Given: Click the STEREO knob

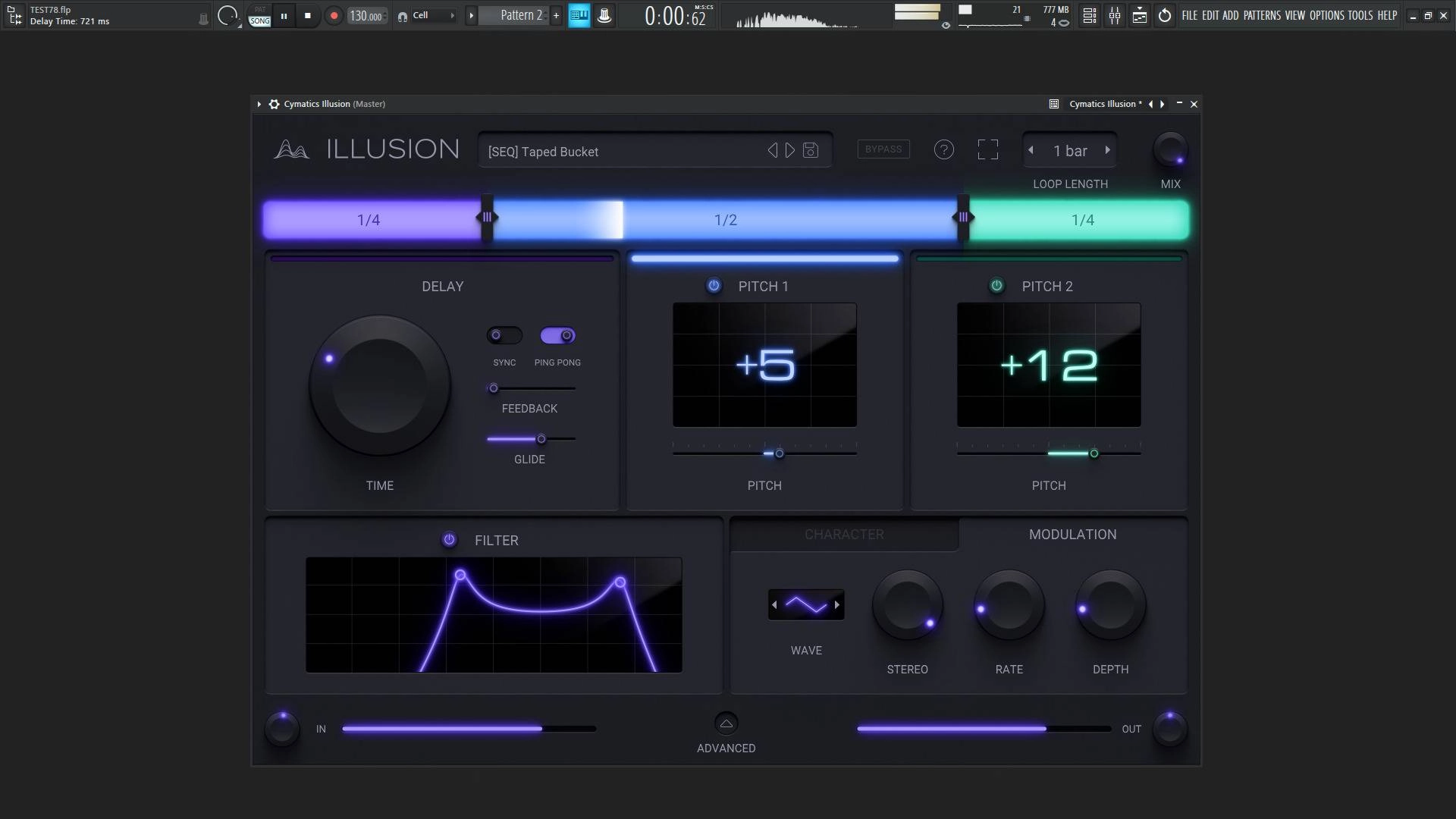Looking at the screenshot, I should pyautogui.click(x=907, y=606).
